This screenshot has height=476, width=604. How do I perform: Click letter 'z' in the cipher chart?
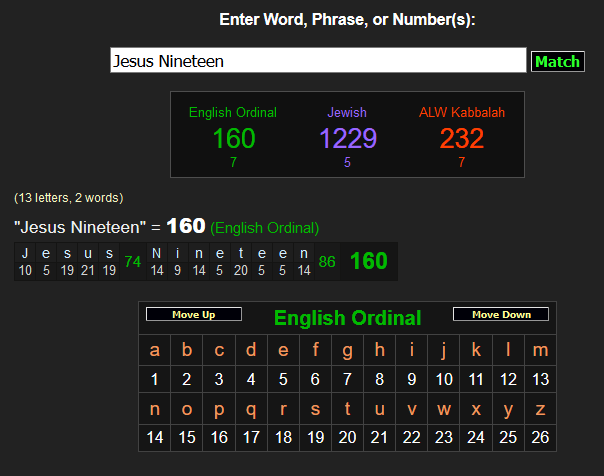(x=540, y=409)
